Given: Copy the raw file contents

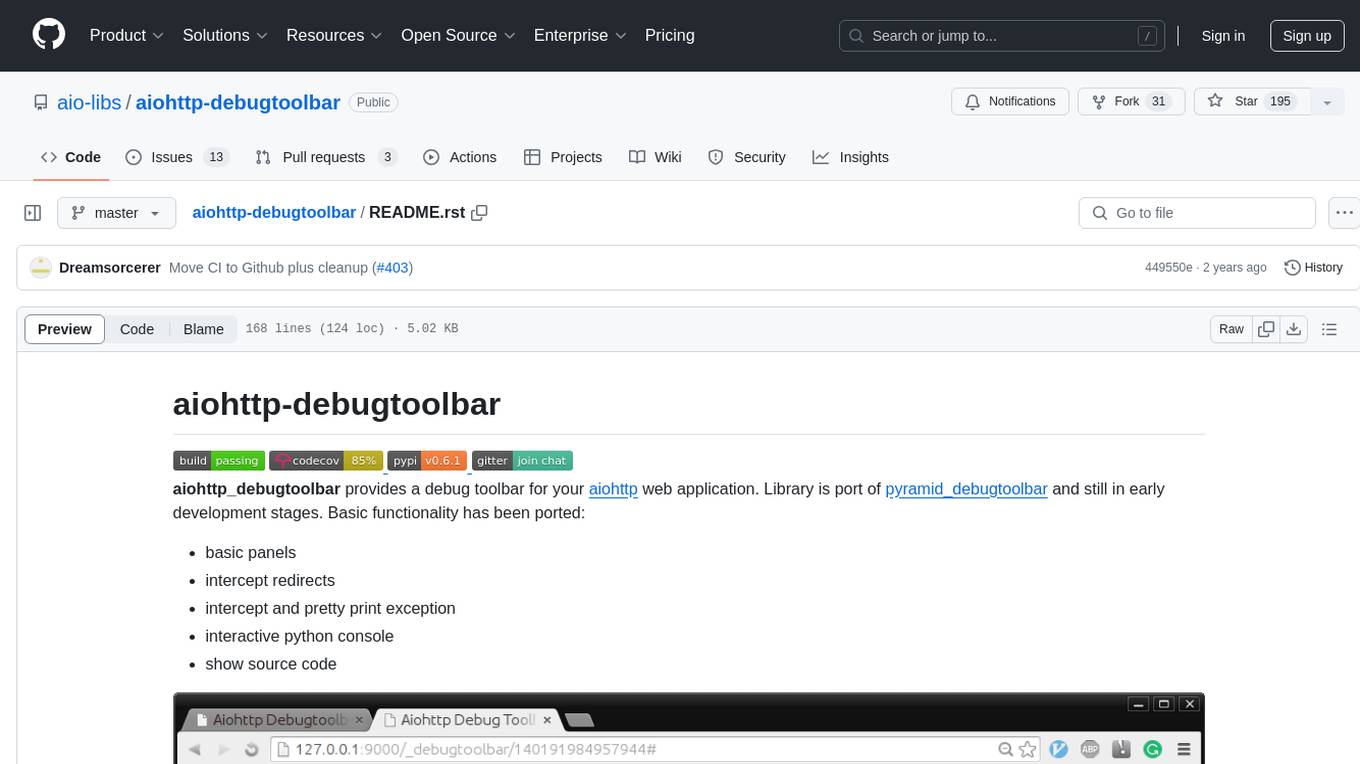Looking at the screenshot, I should [1266, 329].
